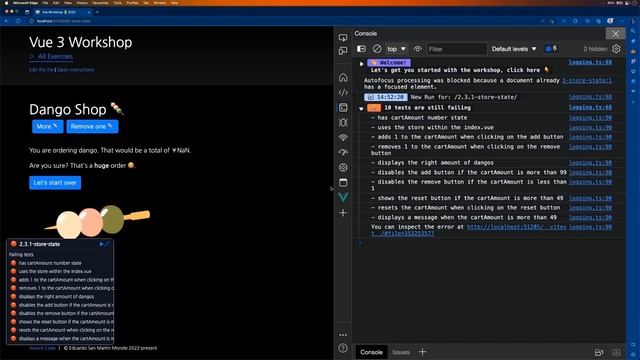Open the Default levels dropdown
640x360 pixels.
513,49
